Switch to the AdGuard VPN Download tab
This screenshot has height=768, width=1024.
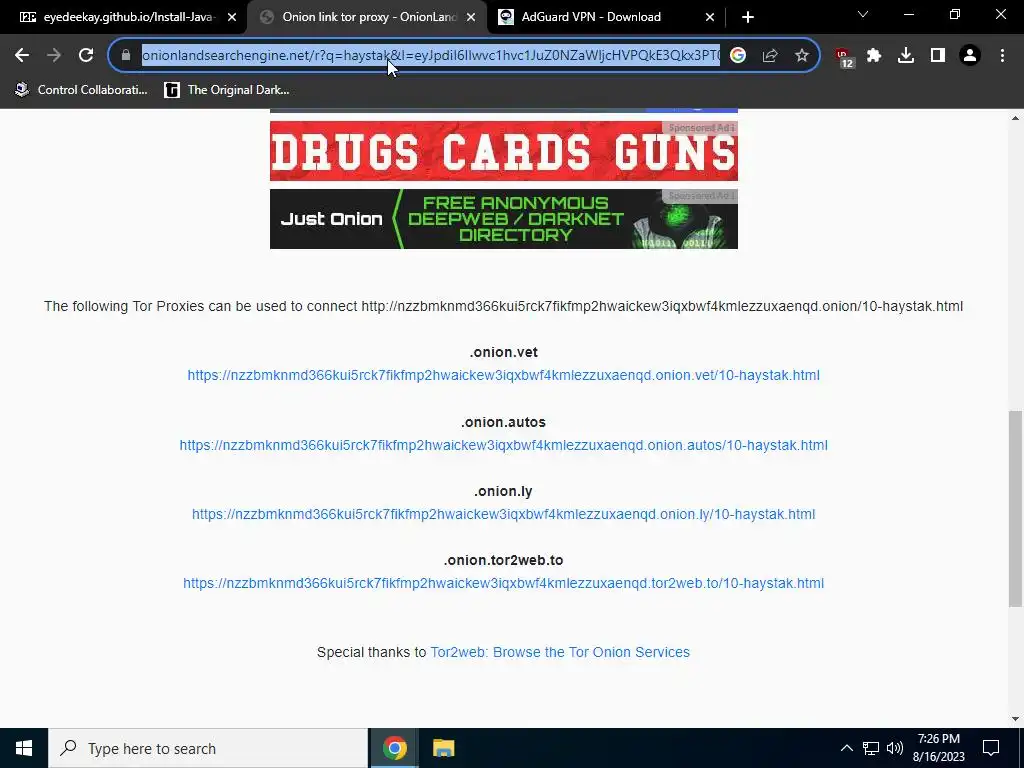tap(601, 17)
